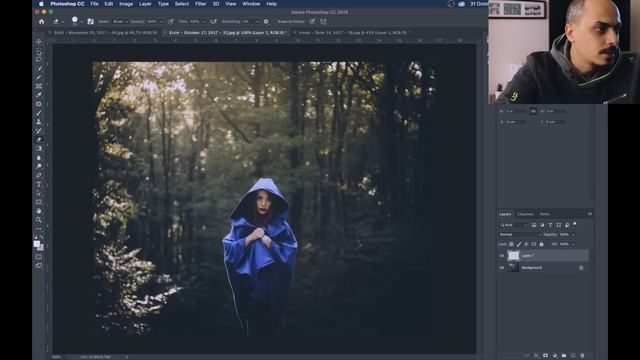
Task: Open the Normal blend mode dropdown
Action: [x=520, y=235]
